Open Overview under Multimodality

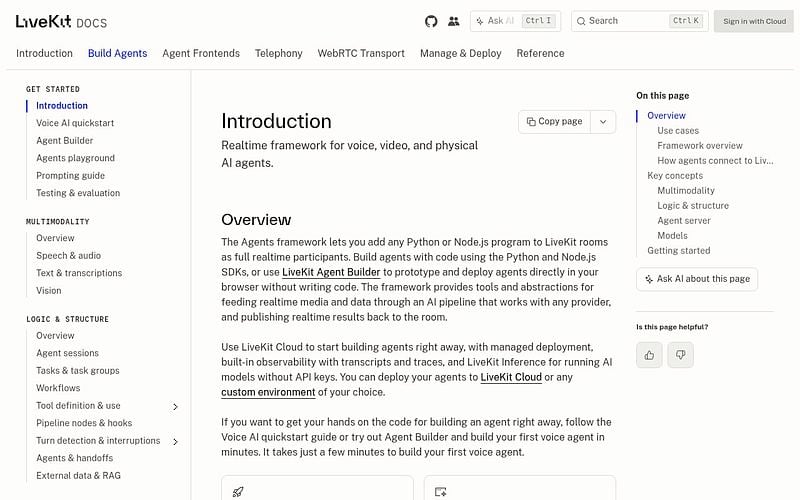(55, 238)
